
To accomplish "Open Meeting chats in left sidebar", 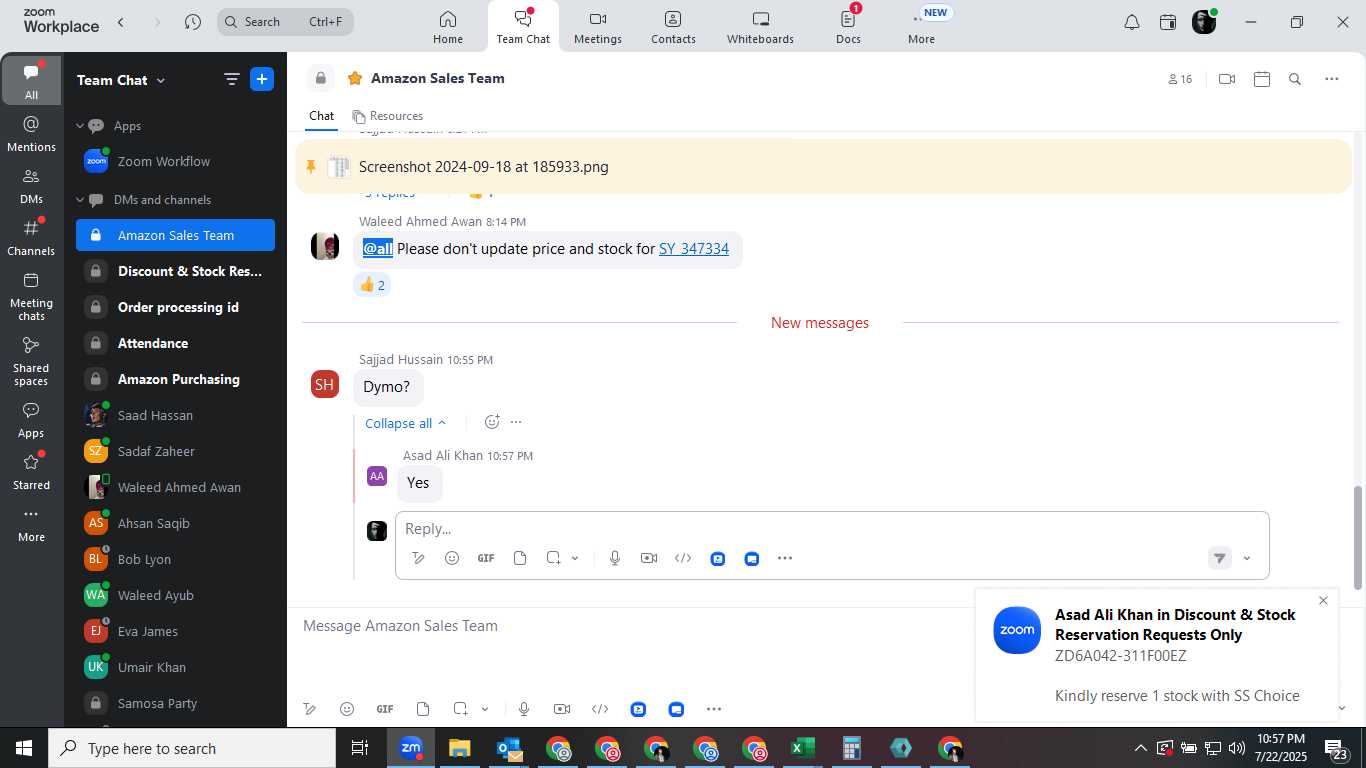I will (31, 296).
